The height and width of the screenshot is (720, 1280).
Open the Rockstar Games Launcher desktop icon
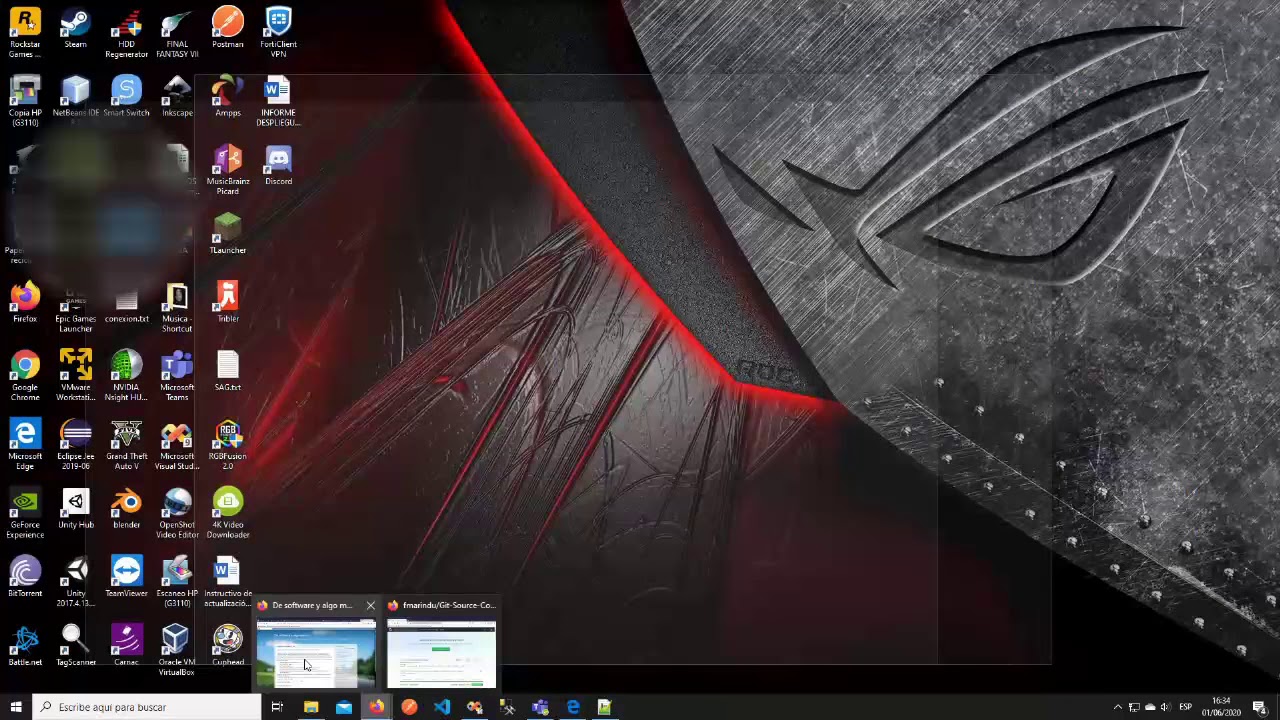(25, 32)
